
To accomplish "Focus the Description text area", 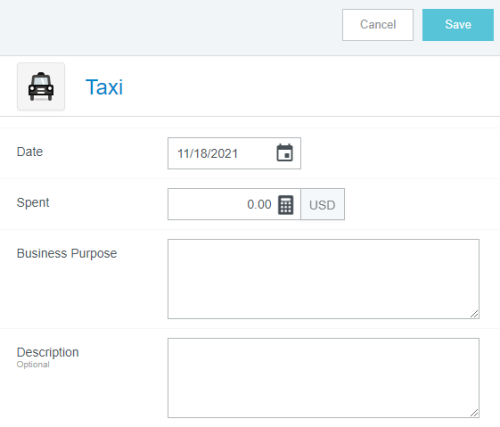I will 323,378.
